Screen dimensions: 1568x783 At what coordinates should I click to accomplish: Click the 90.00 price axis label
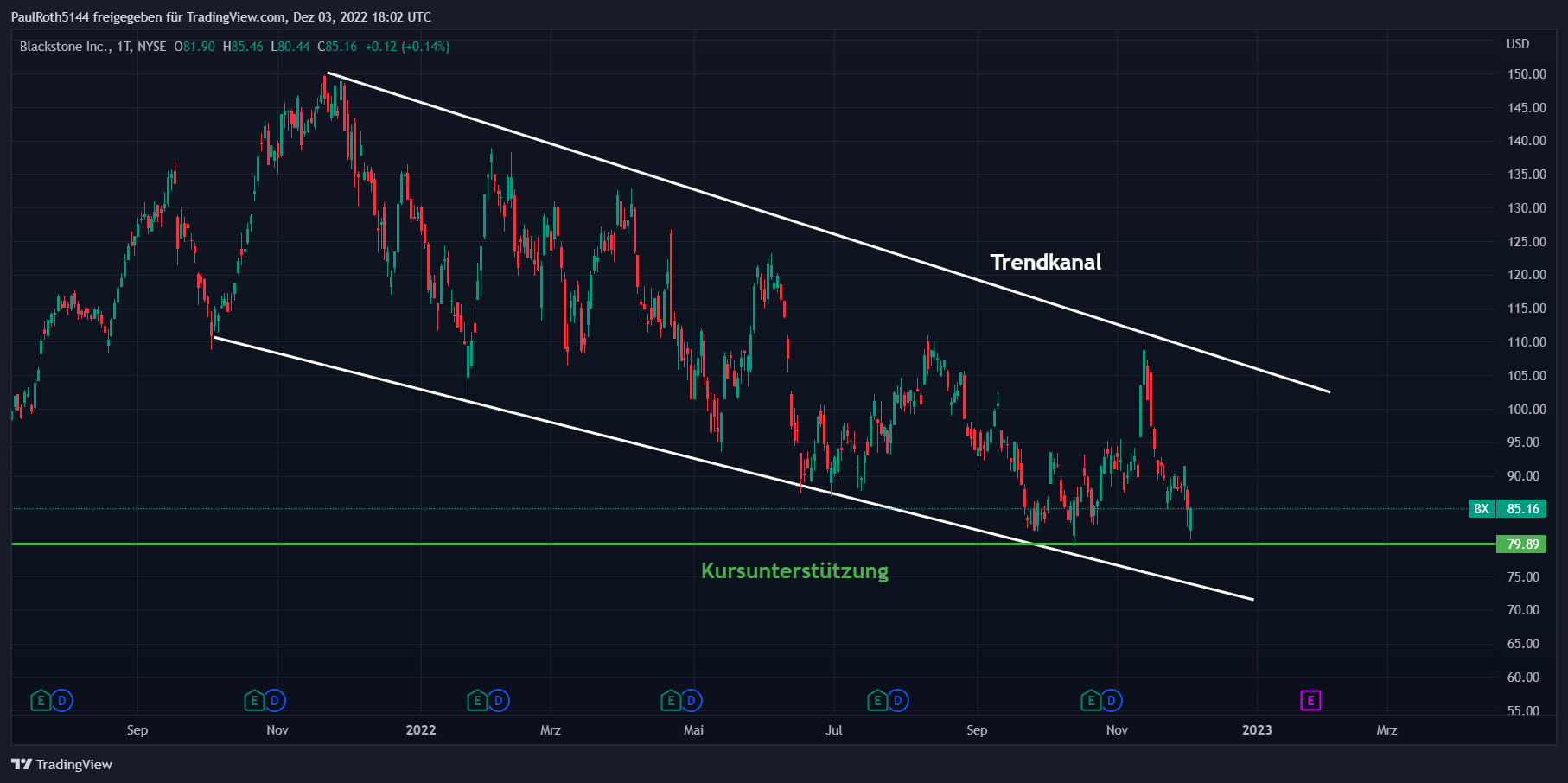pos(1523,476)
